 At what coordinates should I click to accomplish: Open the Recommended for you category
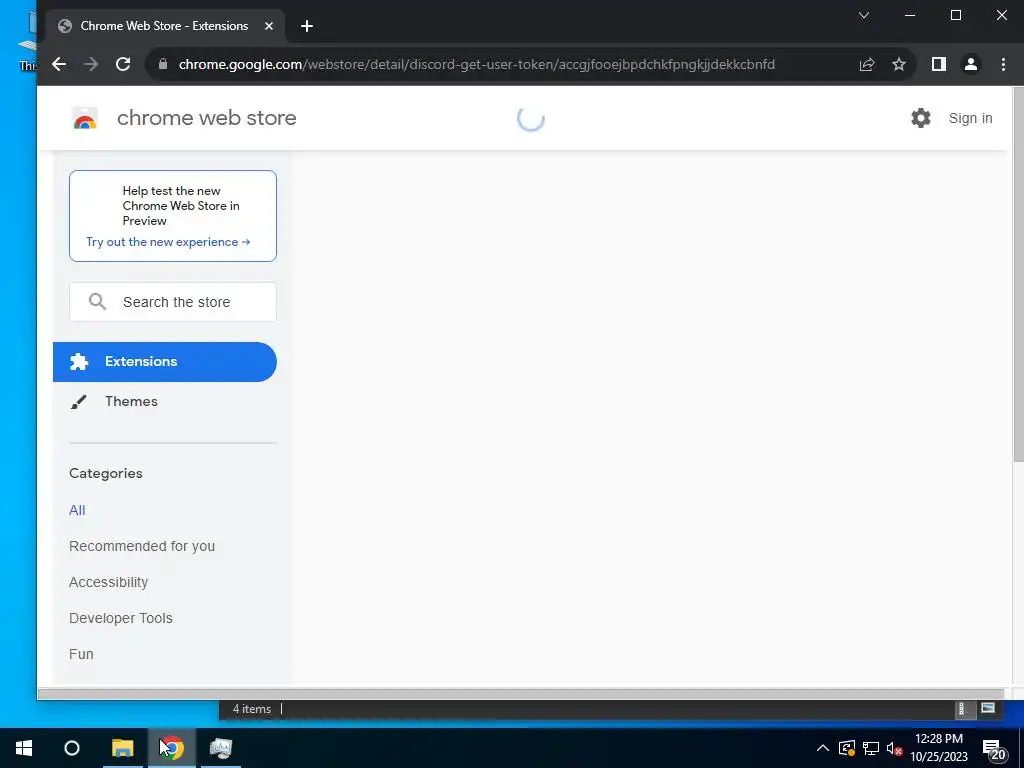[142, 546]
